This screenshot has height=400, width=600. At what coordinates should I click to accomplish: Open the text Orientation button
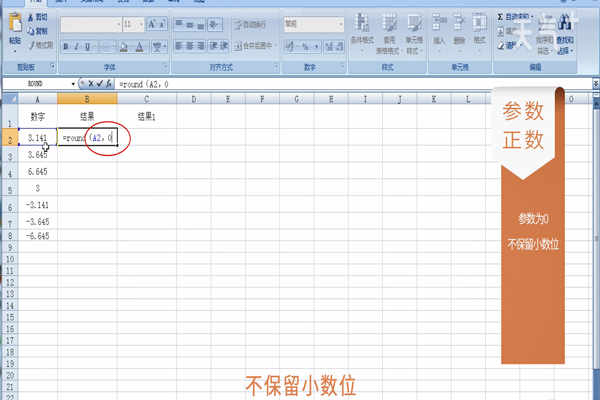[214, 24]
